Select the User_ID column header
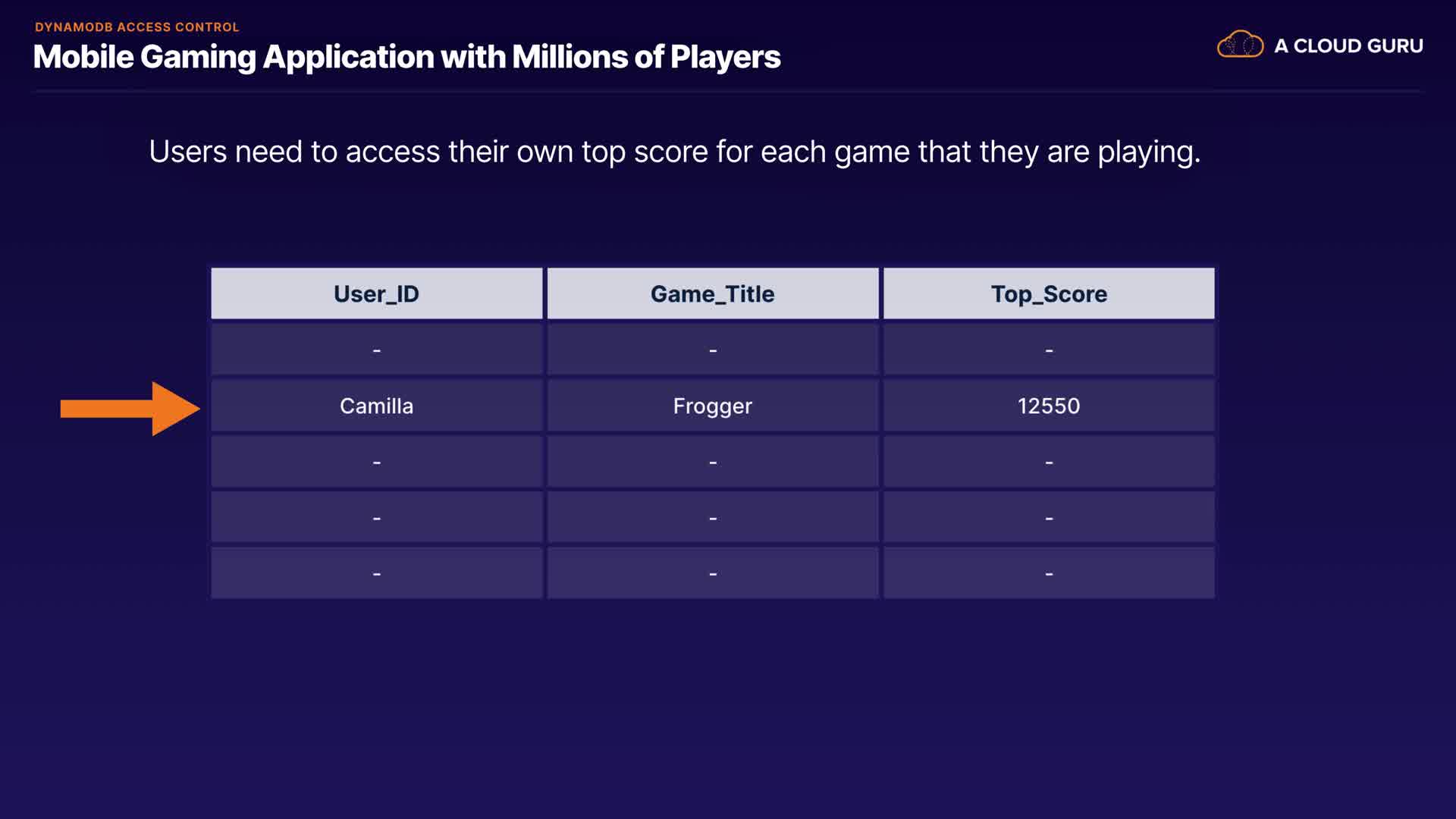 point(376,293)
